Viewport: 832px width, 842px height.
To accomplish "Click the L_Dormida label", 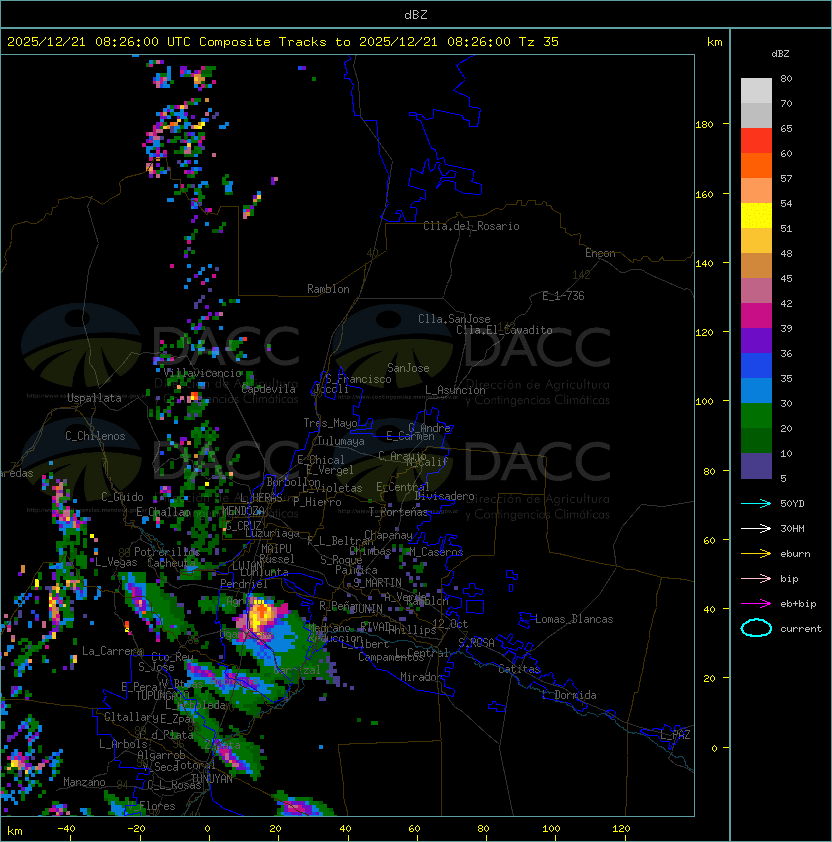I will tap(569, 695).
